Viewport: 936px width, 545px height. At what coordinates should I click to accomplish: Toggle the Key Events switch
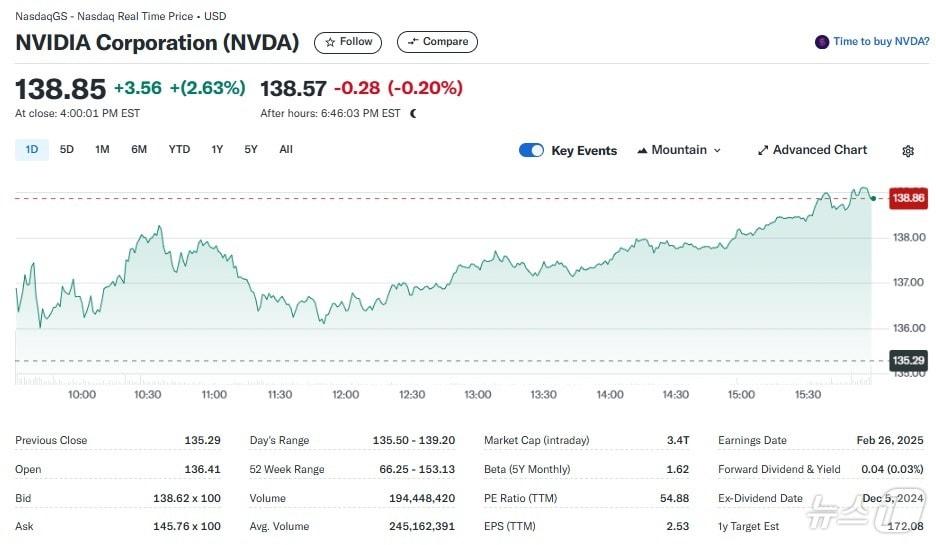(531, 150)
